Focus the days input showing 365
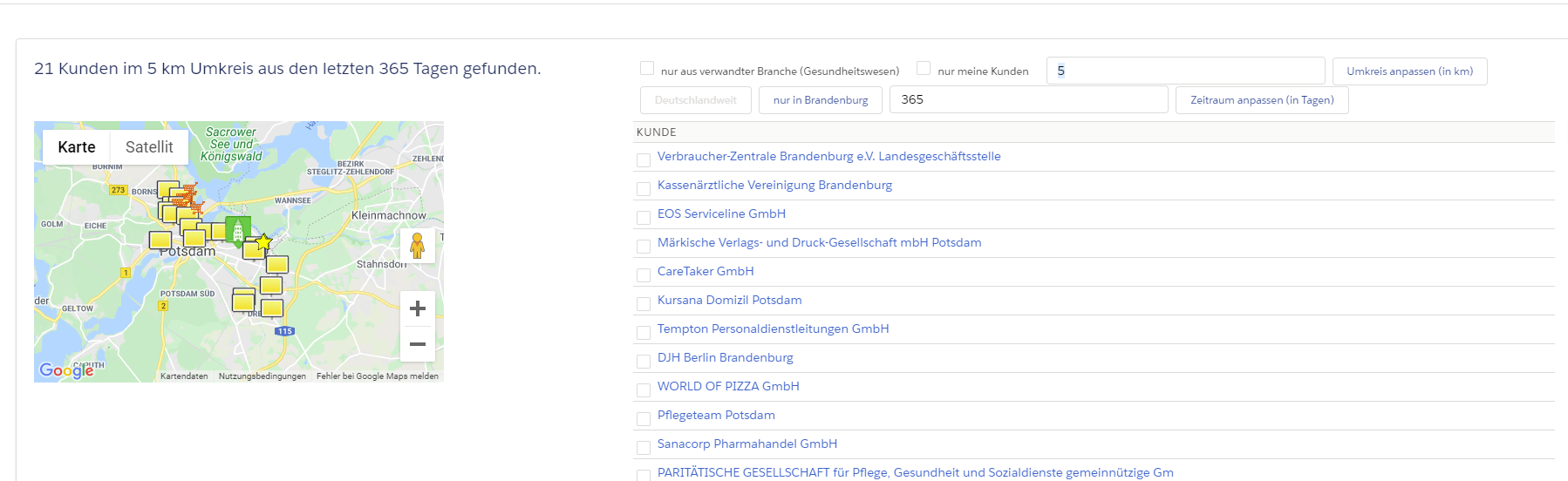The image size is (1568, 481). [x=1029, y=99]
